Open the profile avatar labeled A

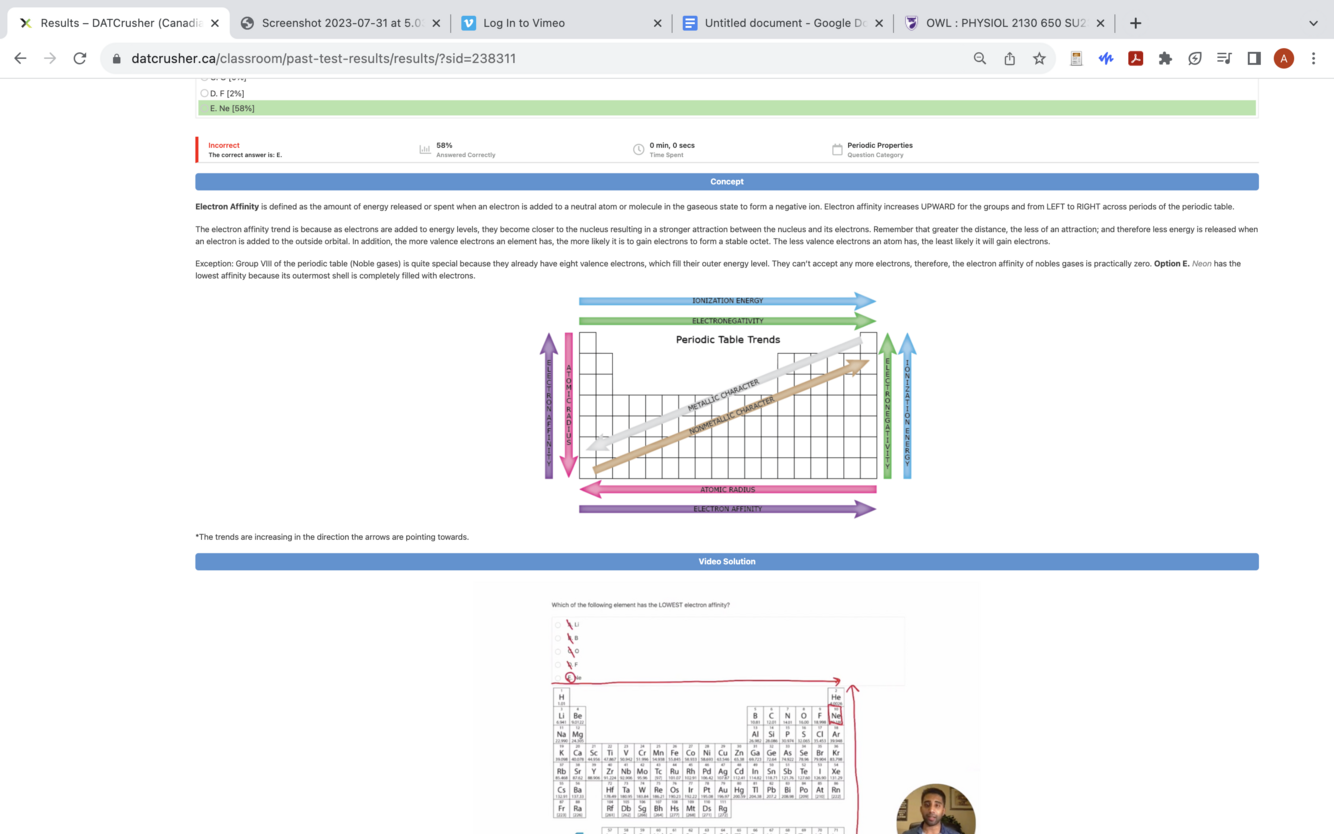pyautogui.click(x=1284, y=58)
